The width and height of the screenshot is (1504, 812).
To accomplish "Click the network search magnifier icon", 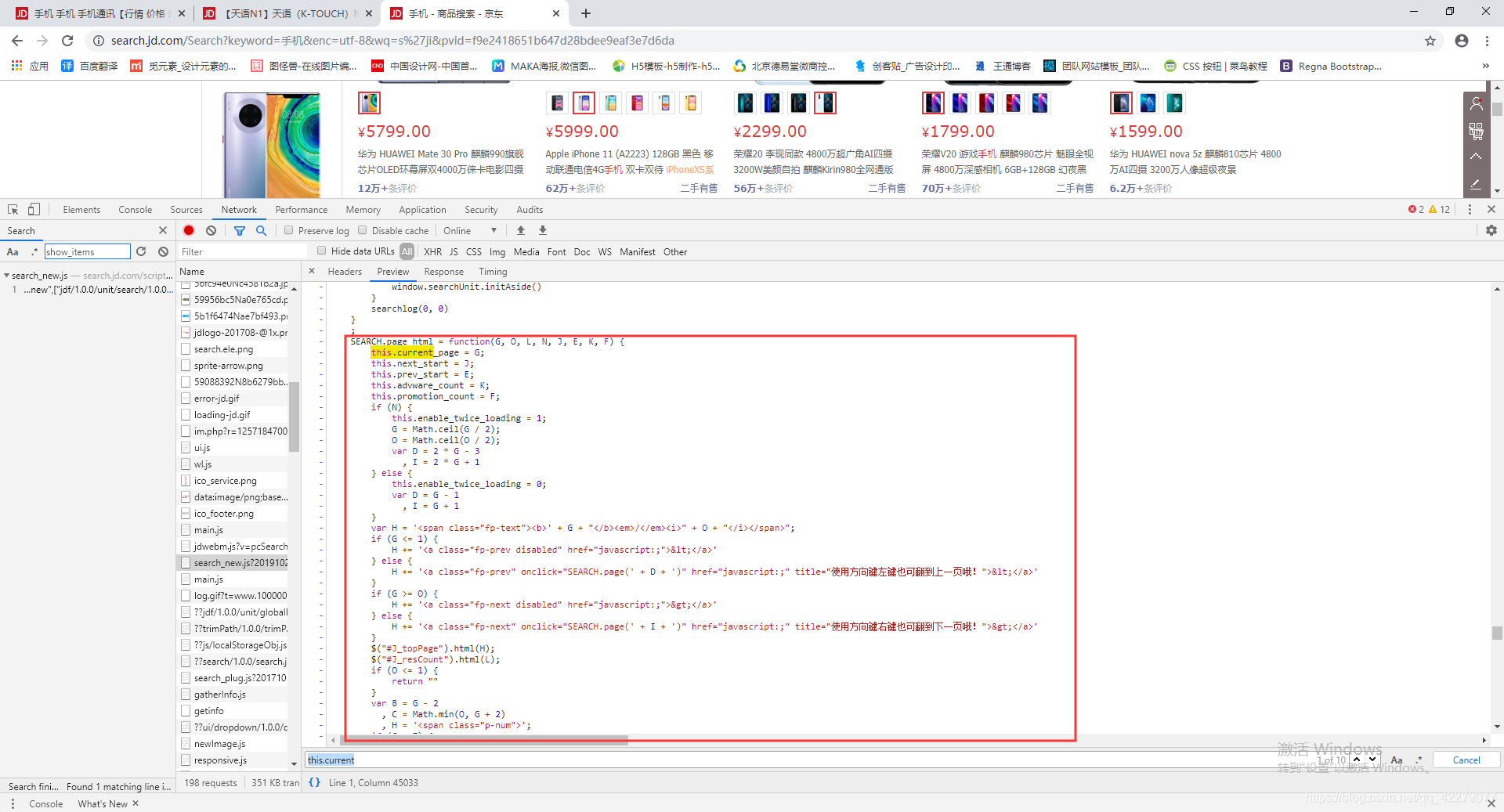I will 262,230.
